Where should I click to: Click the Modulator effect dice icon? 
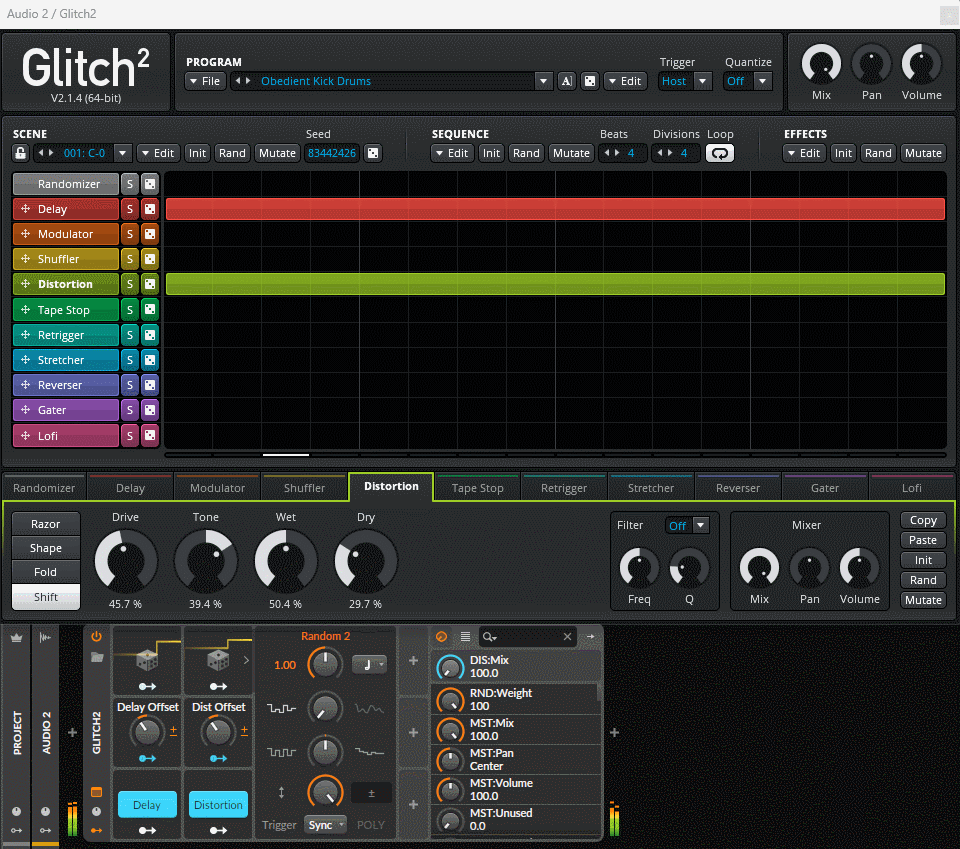pyautogui.click(x=149, y=234)
